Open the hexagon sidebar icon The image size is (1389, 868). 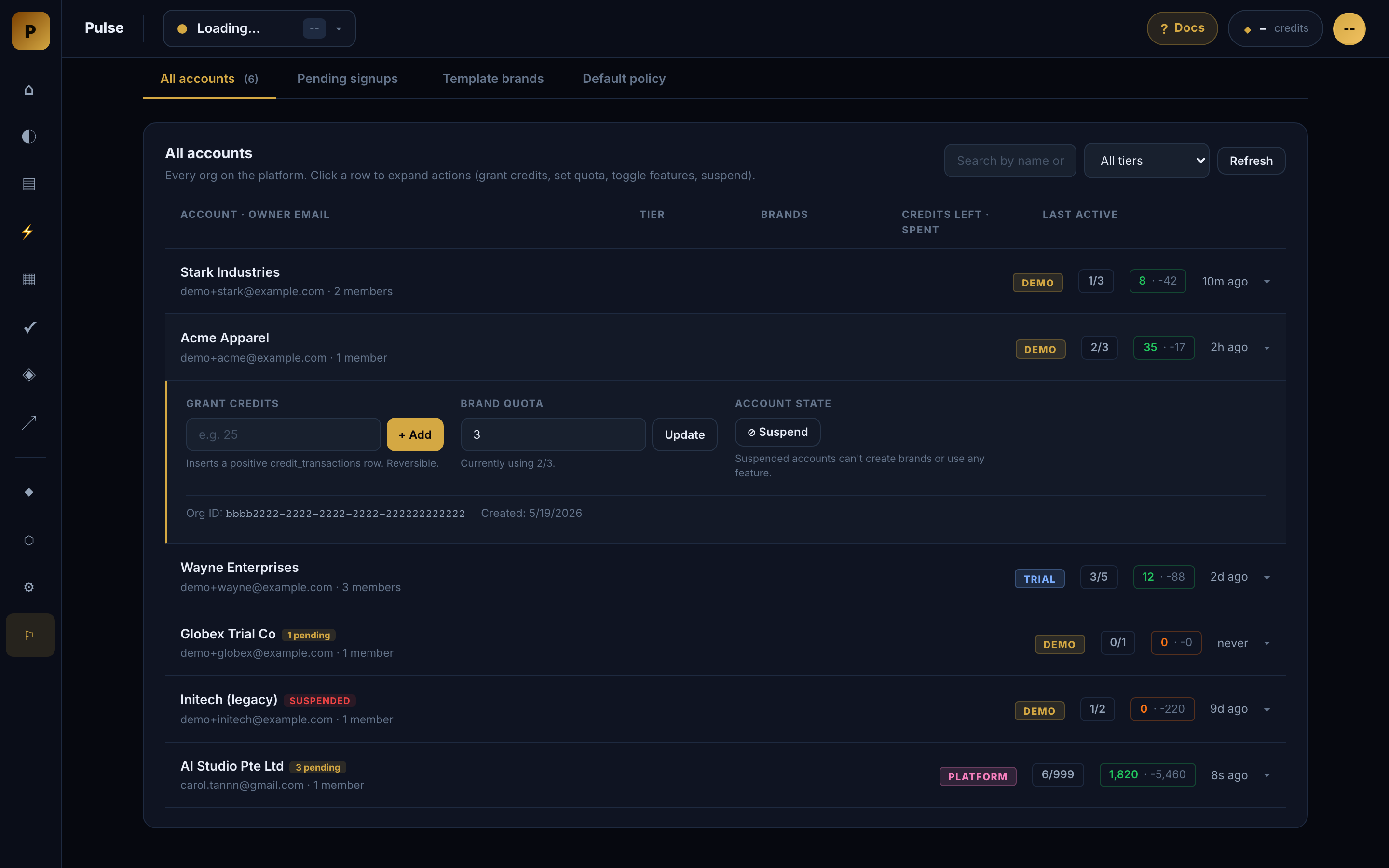click(x=29, y=540)
